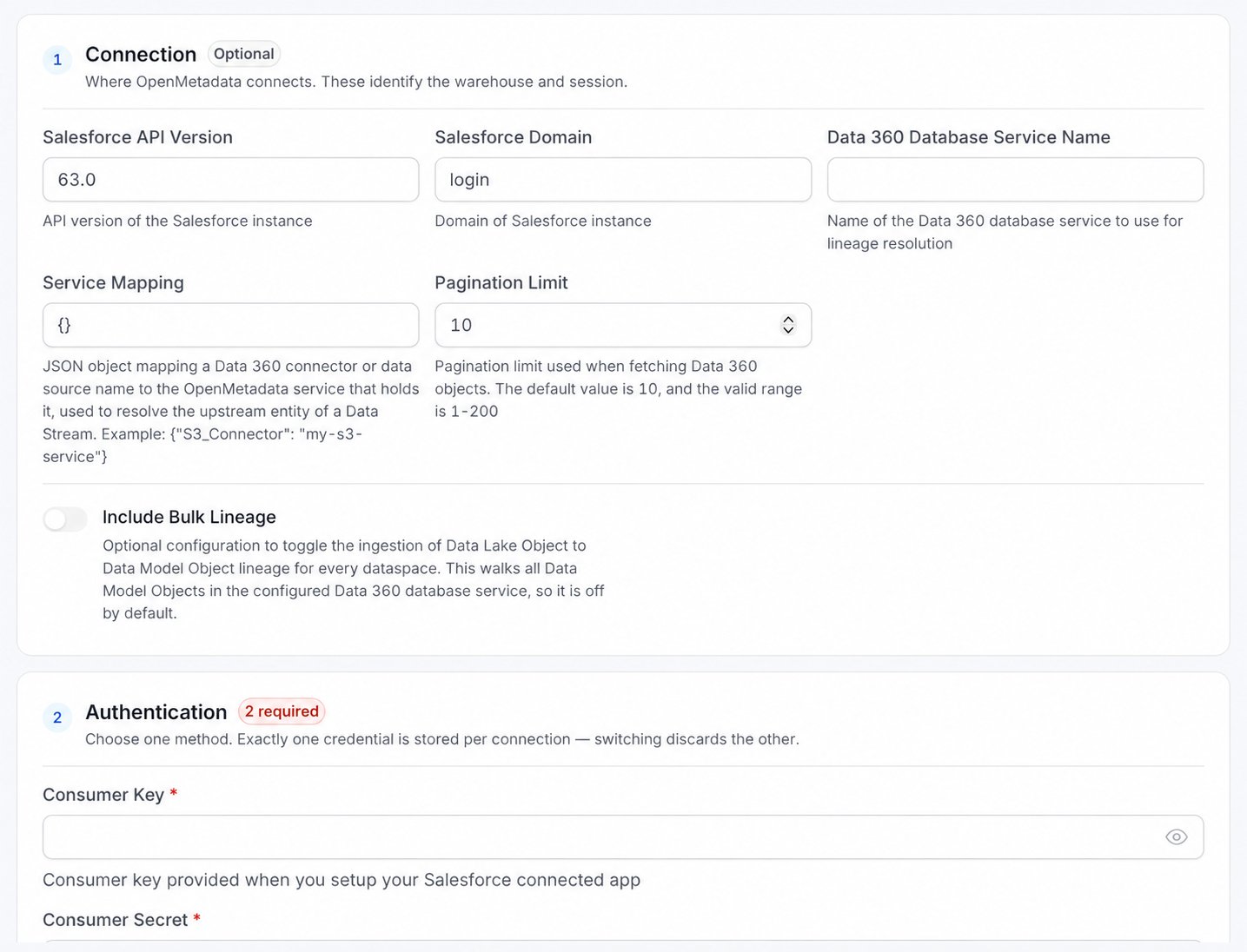Enable the Include Bulk Lineage switch
Image resolution: width=1247 pixels, height=952 pixels.
[x=65, y=519]
